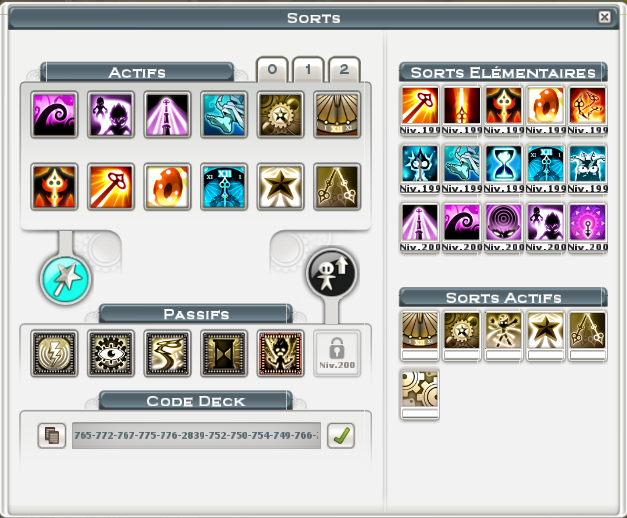
Task: Select the gold star spell in Actifs deck
Action: coord(280,186)
